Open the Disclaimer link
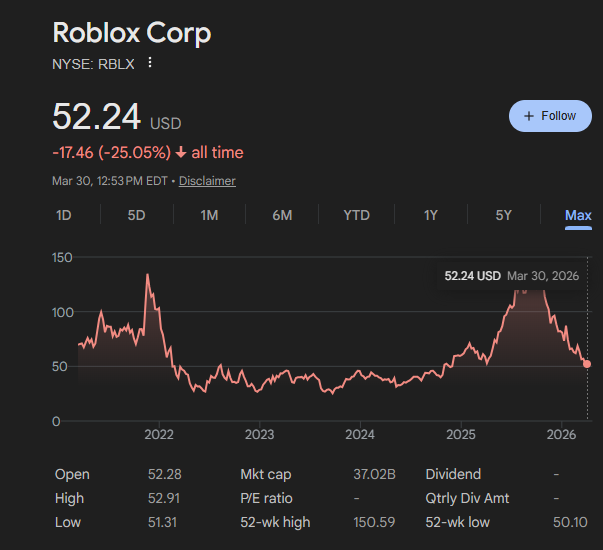The width and height of the screenshot is (603, 550). click(207, 181)
